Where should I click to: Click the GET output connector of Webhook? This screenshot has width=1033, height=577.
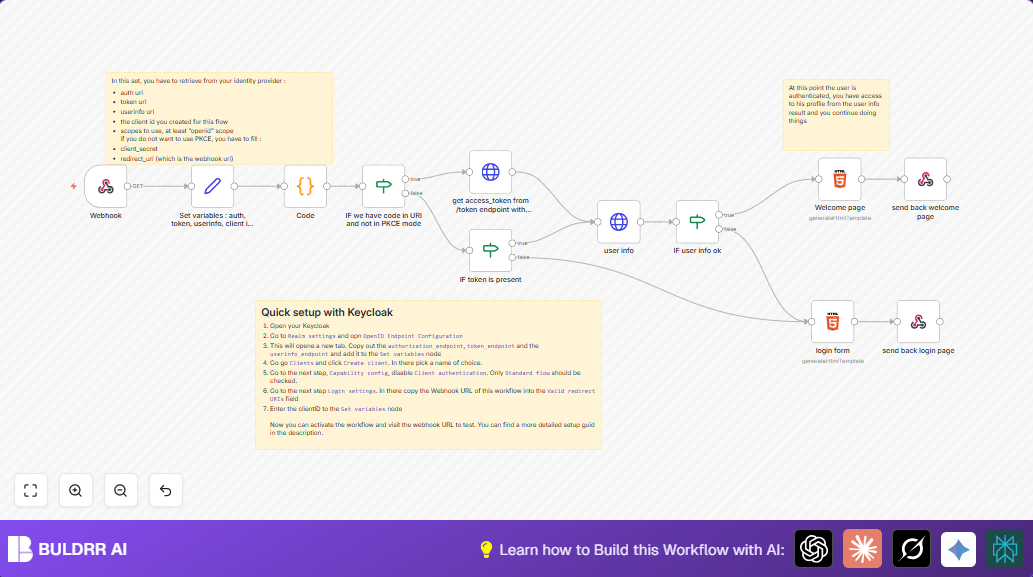tap(128, 186)
